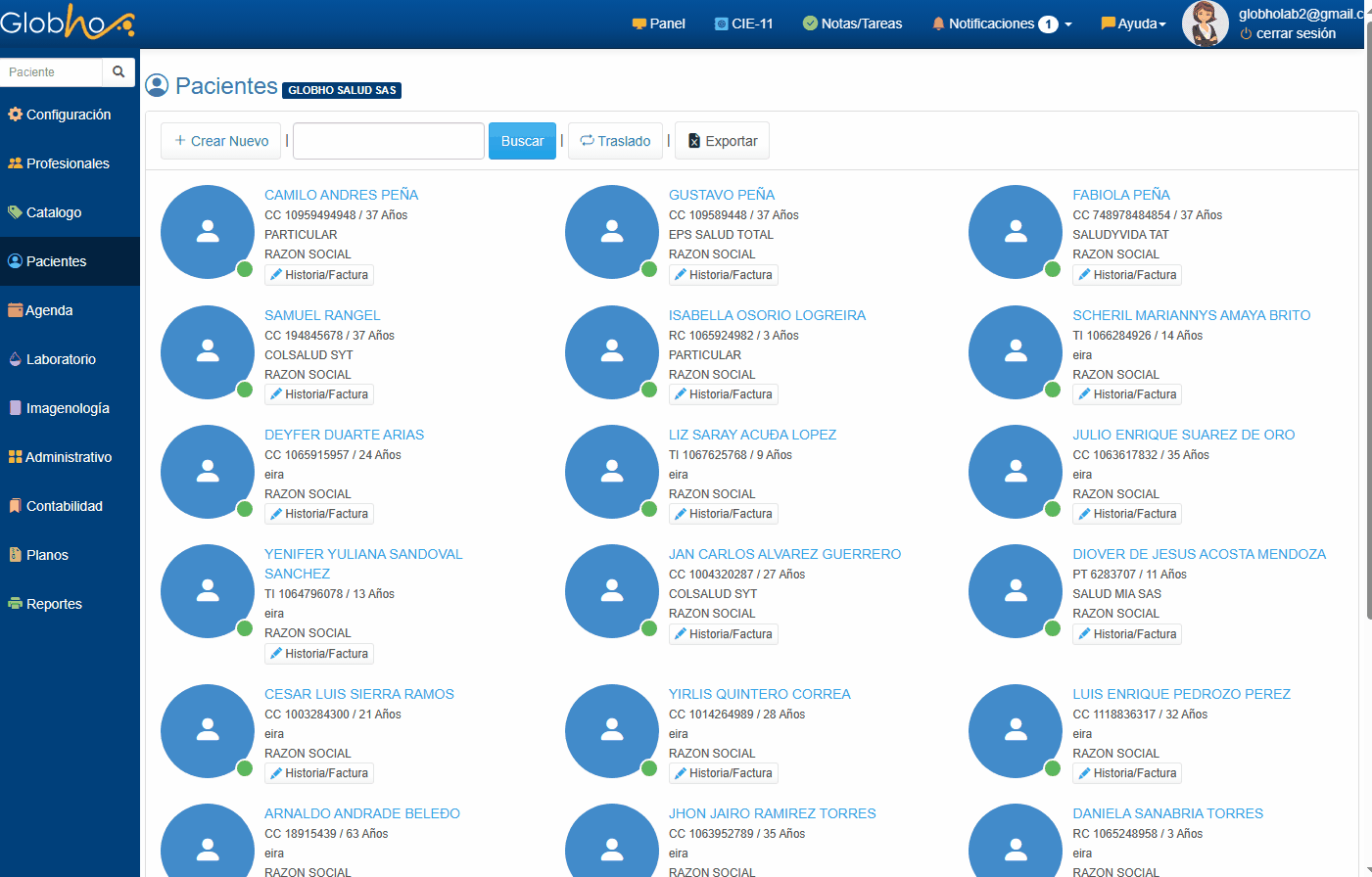Click cerrar sesión to log out
1372x877 pixels.
1295,33
